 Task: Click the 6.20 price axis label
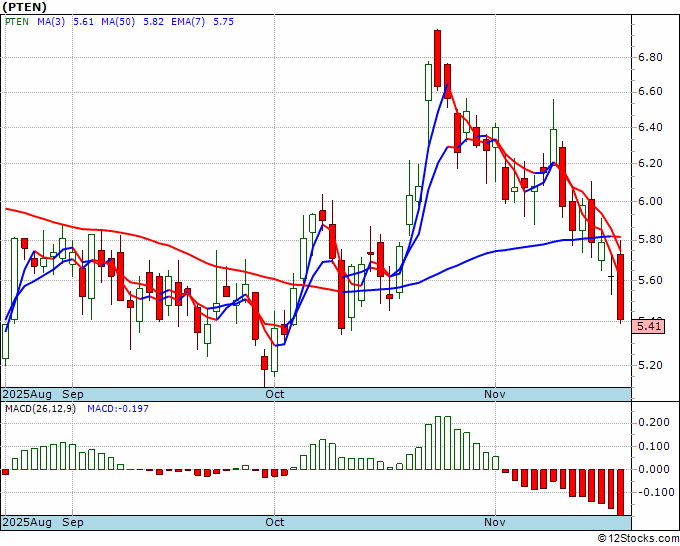coord(650,163)
